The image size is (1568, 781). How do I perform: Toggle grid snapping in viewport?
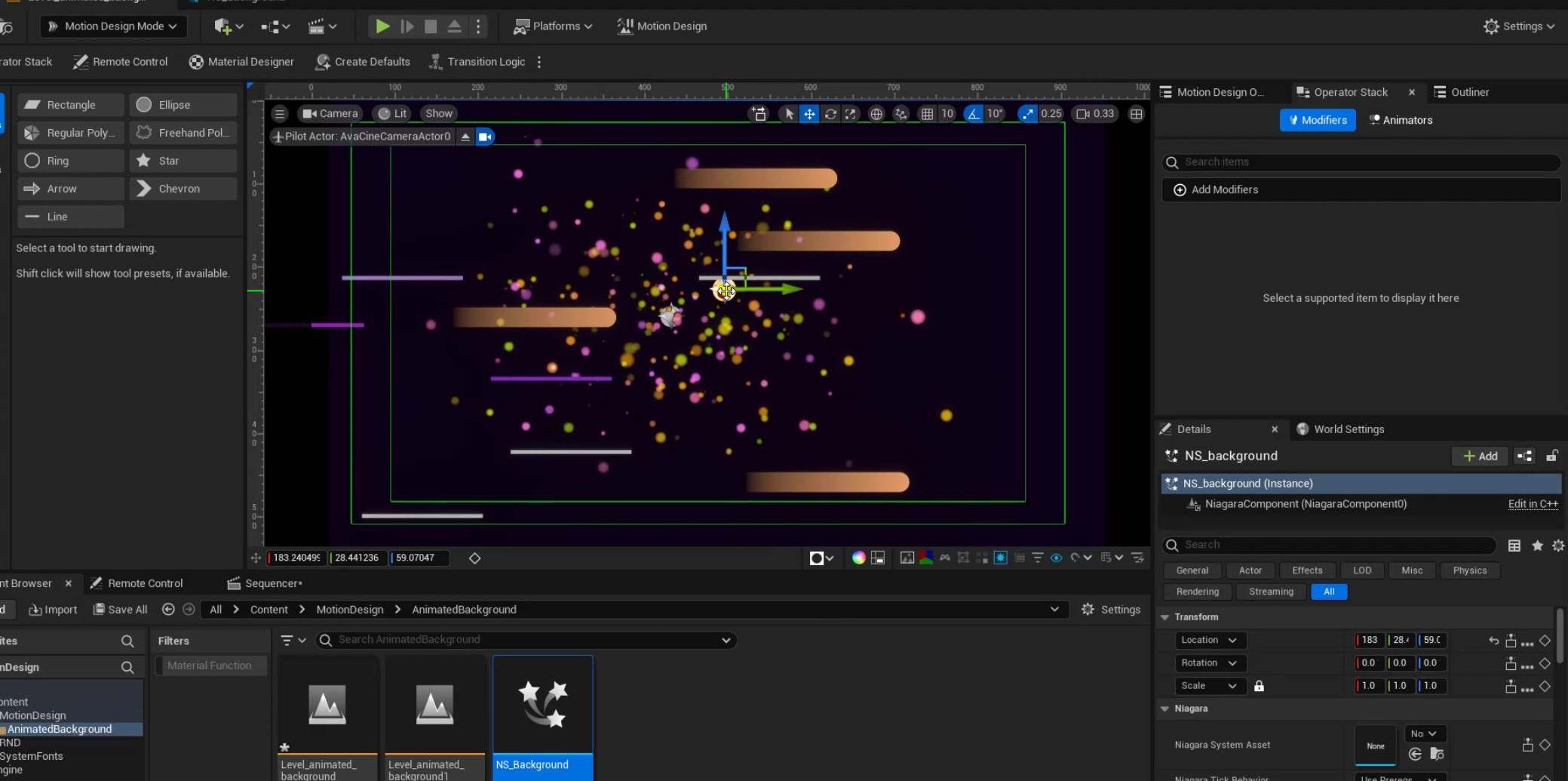click(927, 114)
